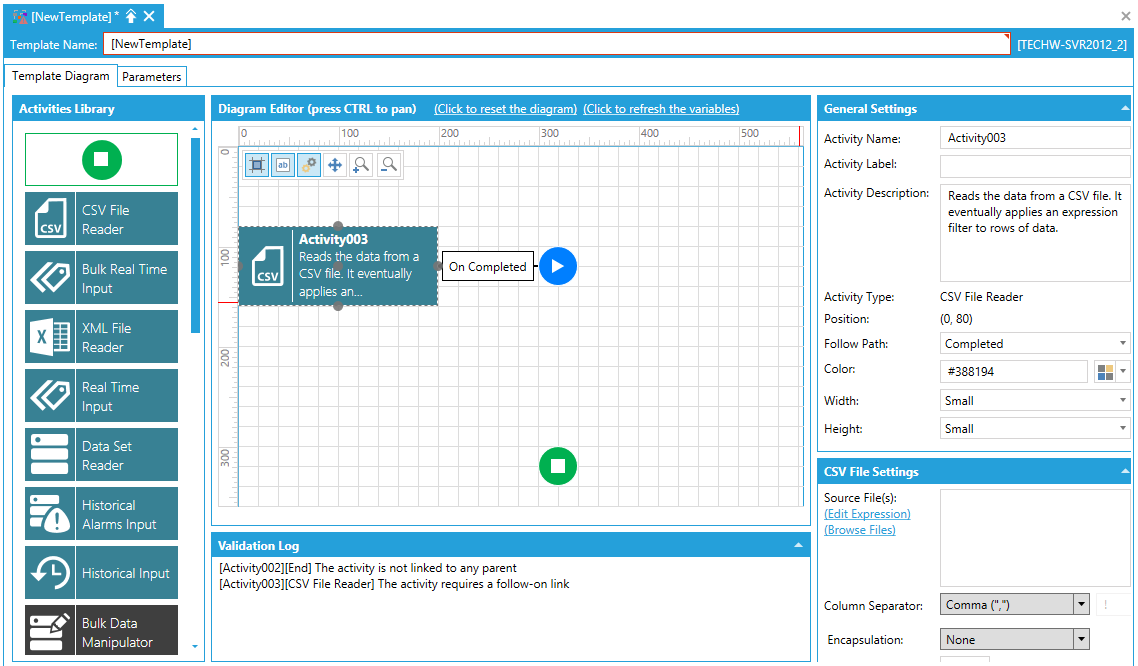Toggle the 'ab' labels button in diagram toolbar
This screenshot has height=666, width=1138.
tap(283, 165)
